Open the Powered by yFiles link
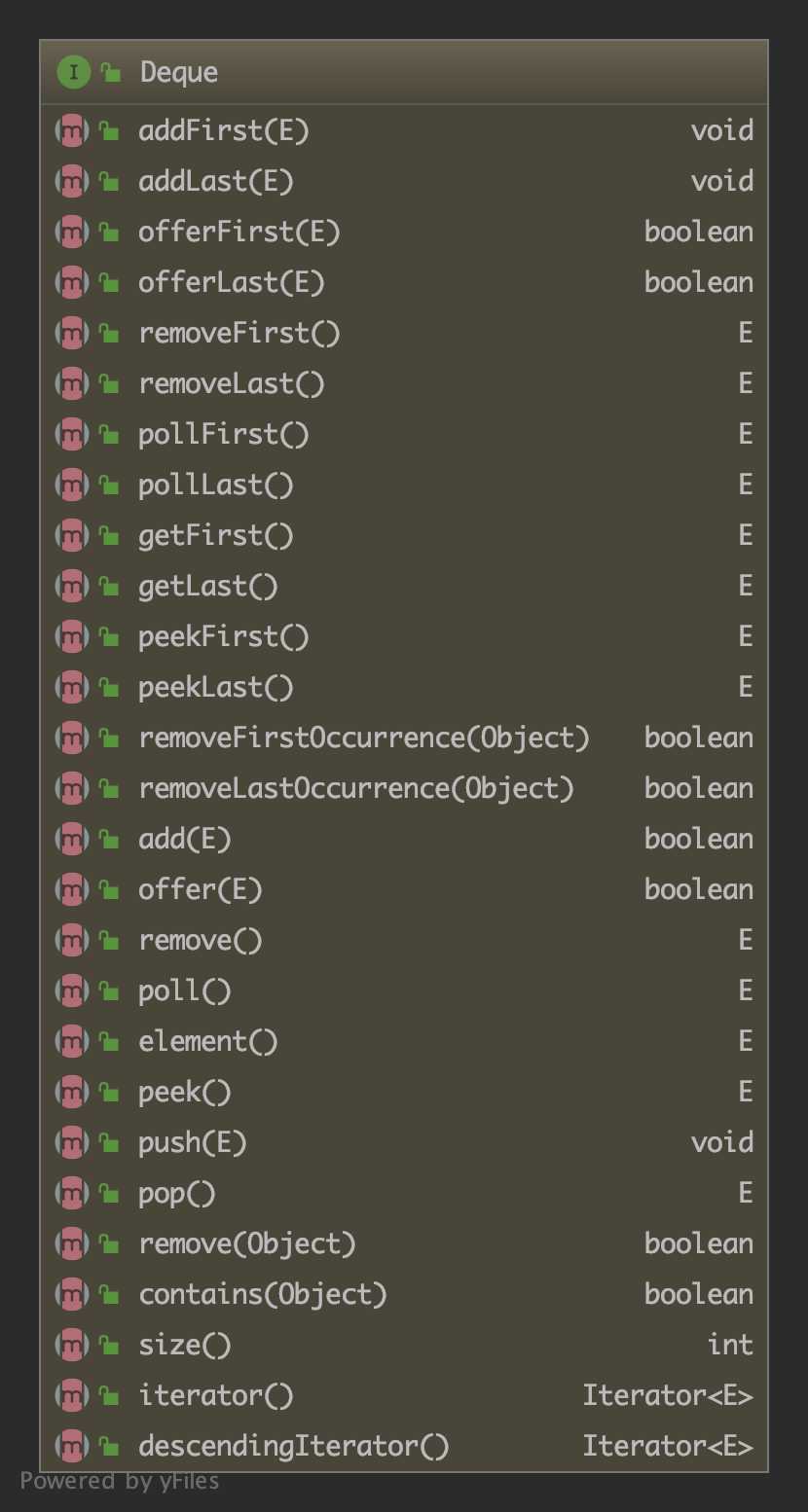This screenshot has width=808, height=1512. pos(120,1481)
